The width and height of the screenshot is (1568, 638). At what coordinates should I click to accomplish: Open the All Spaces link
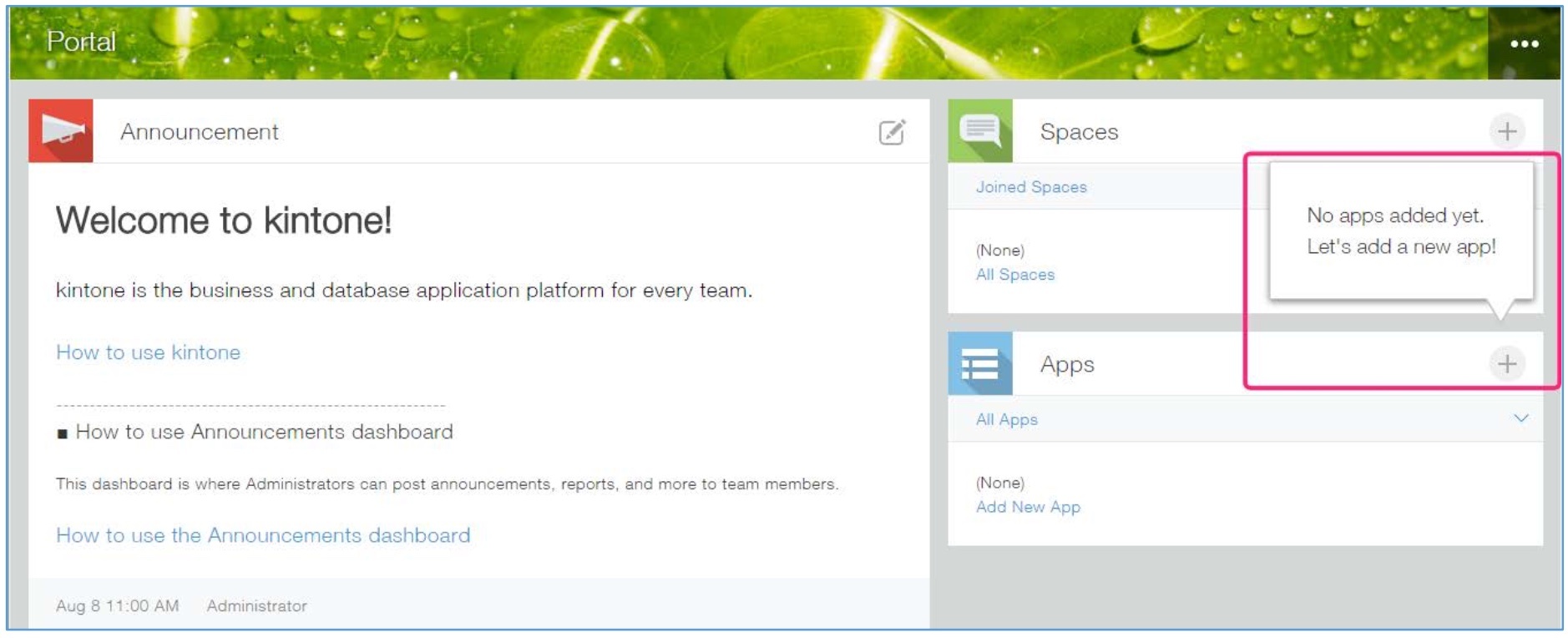pyautogui.click(x=1014, y=275)
